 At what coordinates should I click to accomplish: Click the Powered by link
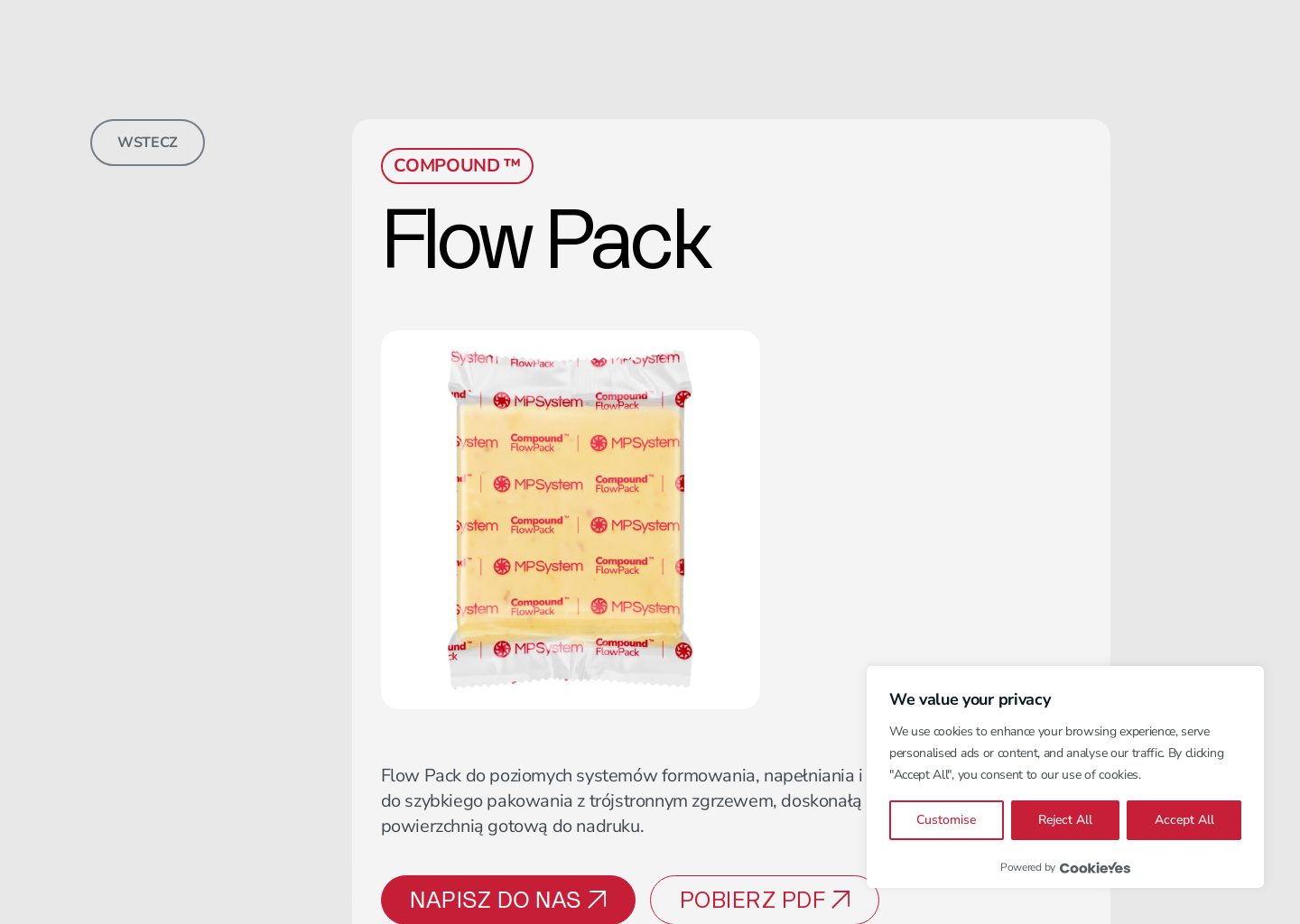[x=1027, y=867]
